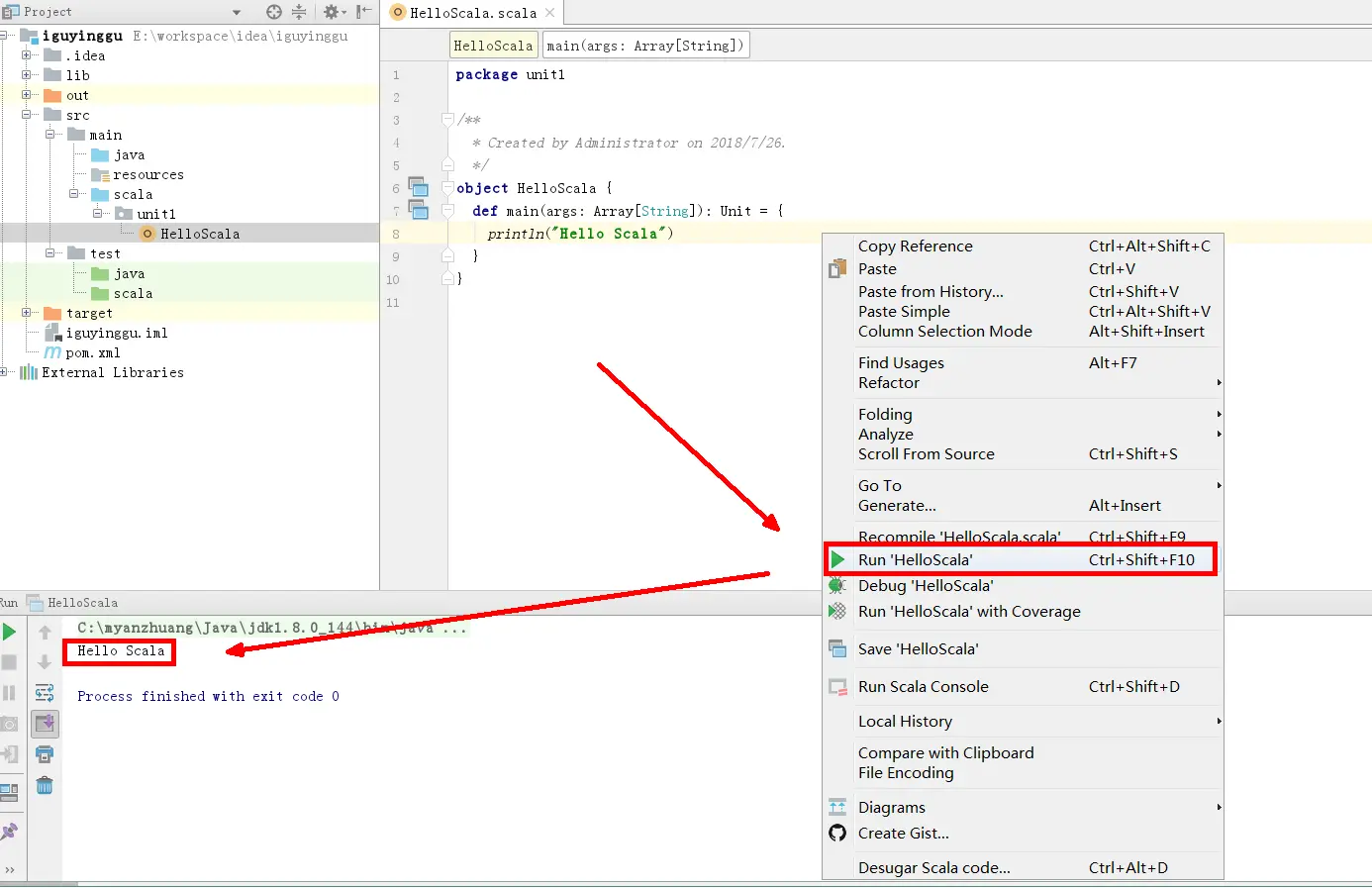This screenshot has height=888, width=1372.
Task: Select Run 'HelloScala' in context menu
Action: tap(1023, 559)
